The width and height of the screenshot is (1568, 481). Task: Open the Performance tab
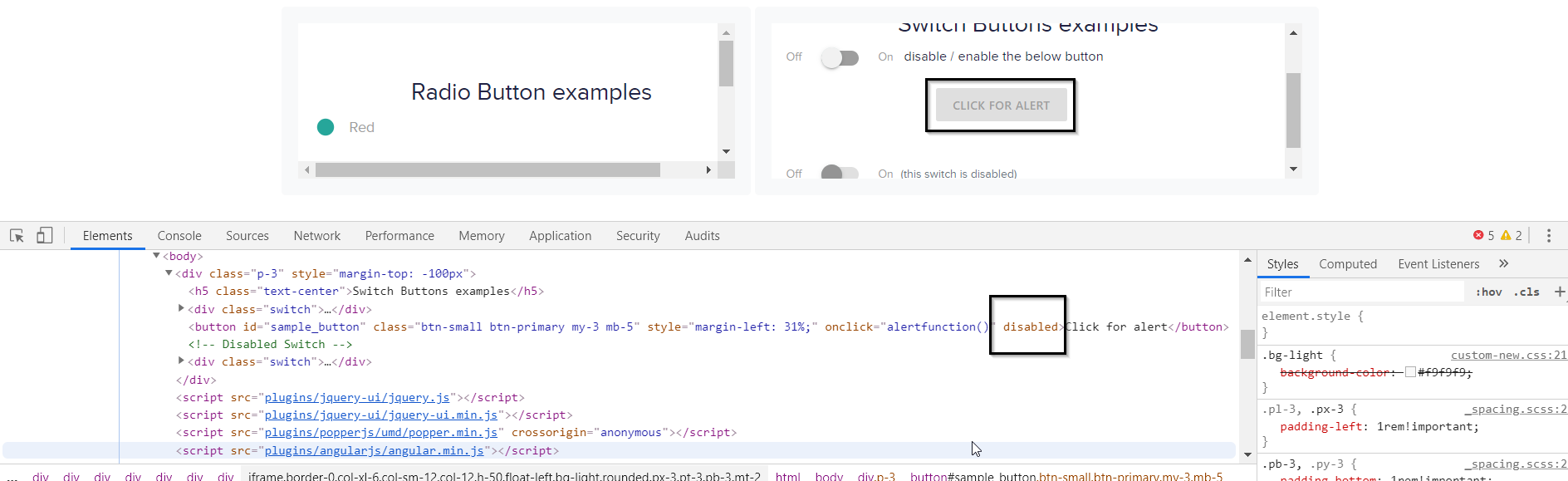tap(399, 236)
